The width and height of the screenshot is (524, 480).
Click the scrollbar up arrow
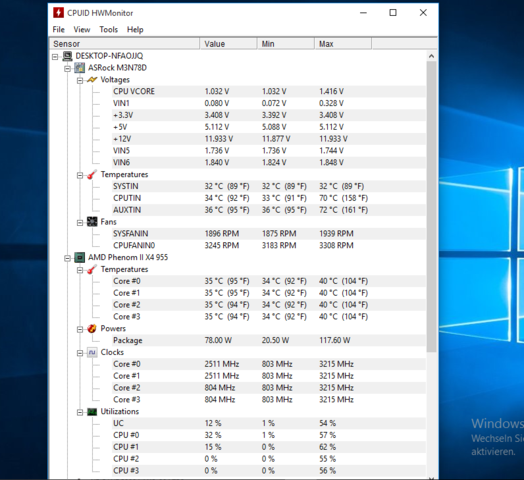click(431, 56)
